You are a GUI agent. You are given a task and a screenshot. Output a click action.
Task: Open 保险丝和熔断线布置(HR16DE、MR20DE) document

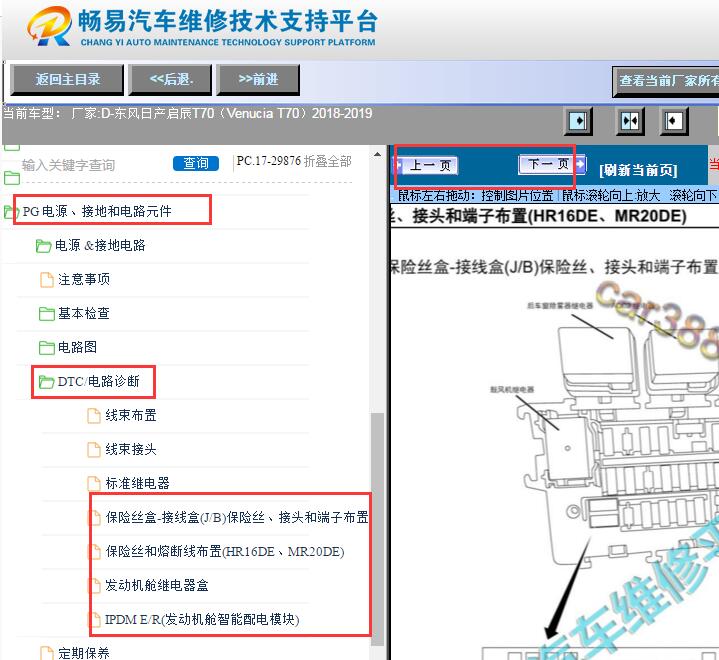coord(225,551)
